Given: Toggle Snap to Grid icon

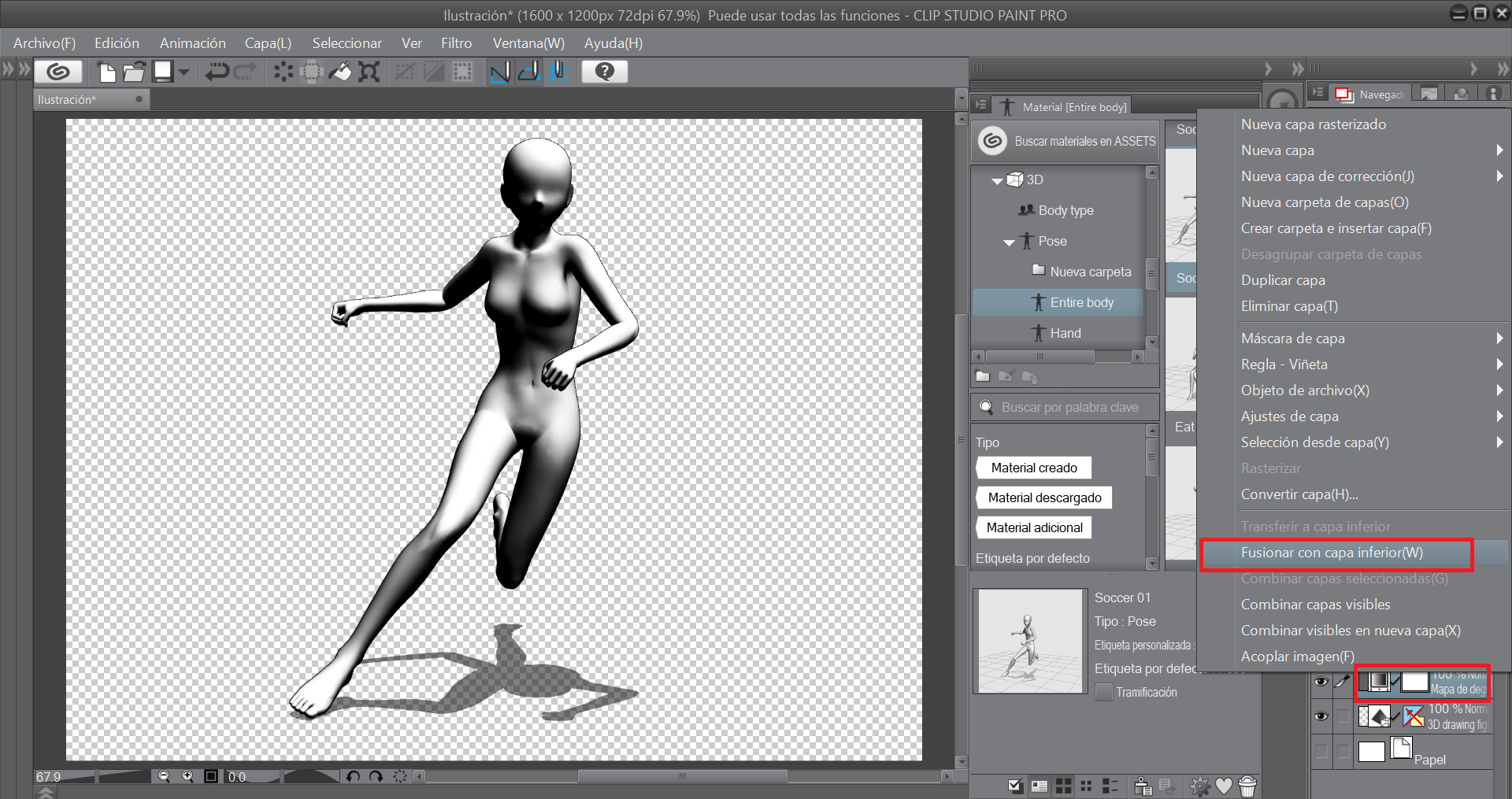Looking at the screenshot, I should tap(558, 72).
